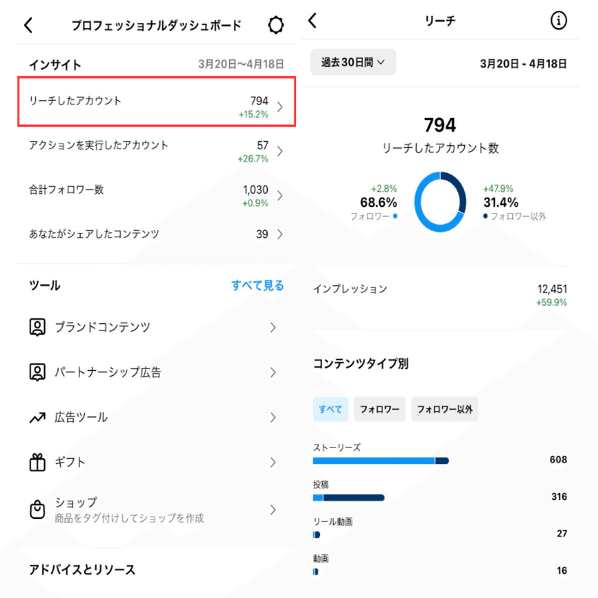This screenshot has height=598, width=598.
Task: Open あなたがシェアしたコンテンツ row label
Action: tap(94, 234)
